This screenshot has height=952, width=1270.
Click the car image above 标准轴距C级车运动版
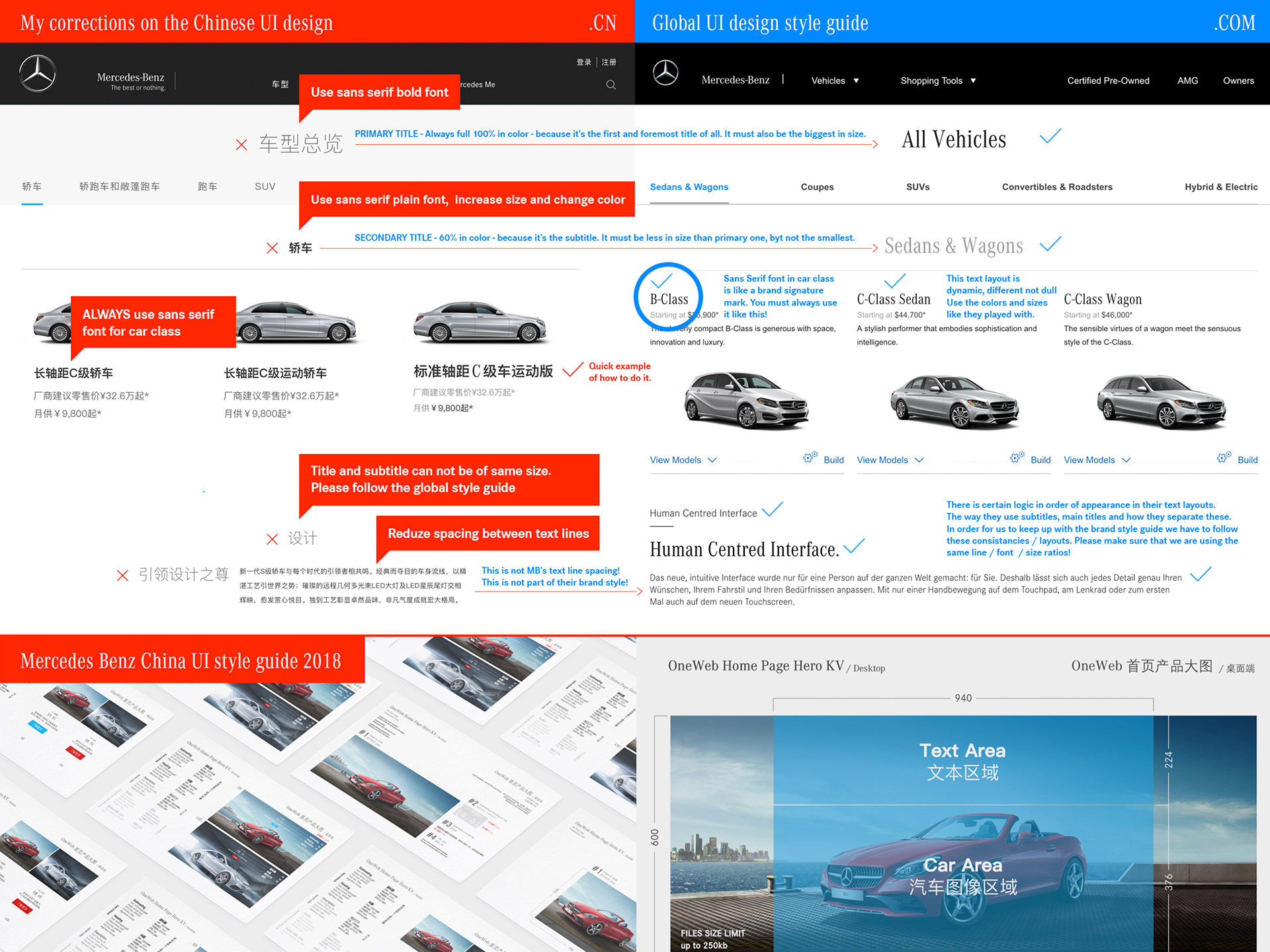pyautogui.click(x=480, y=322)
